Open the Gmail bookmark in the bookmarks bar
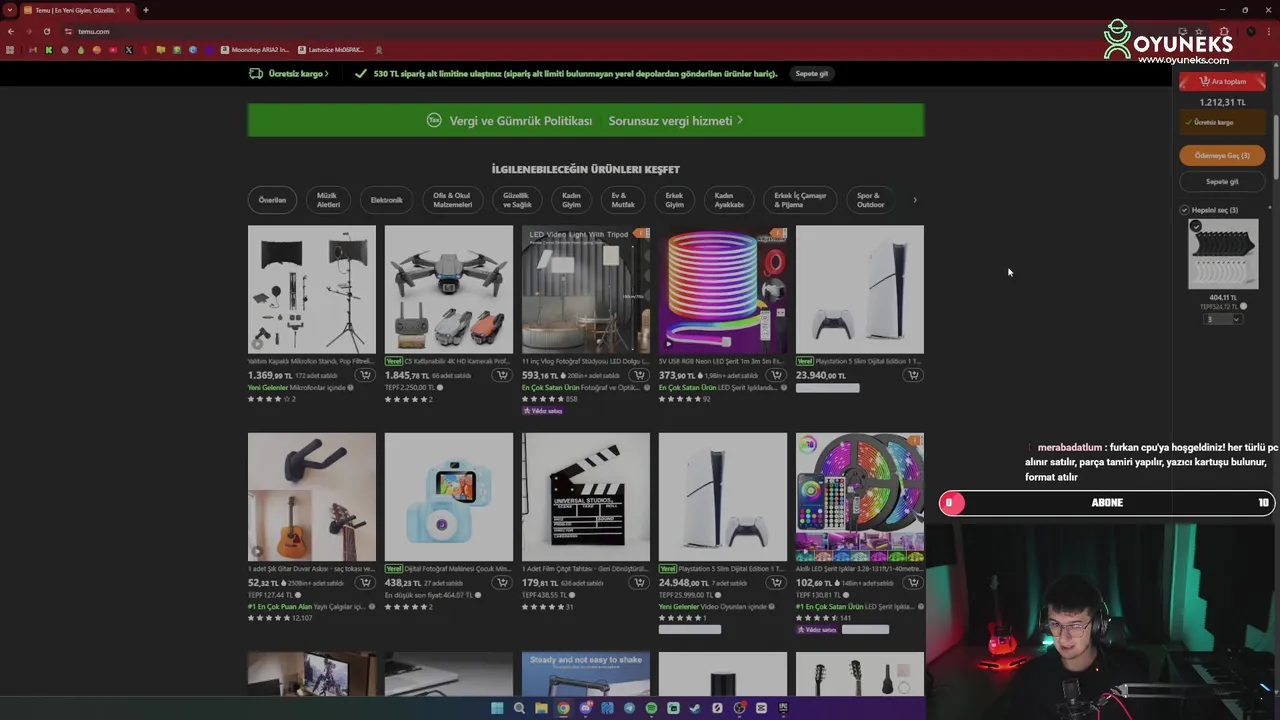The image size is (1280, 720). [x=33, y=50]
